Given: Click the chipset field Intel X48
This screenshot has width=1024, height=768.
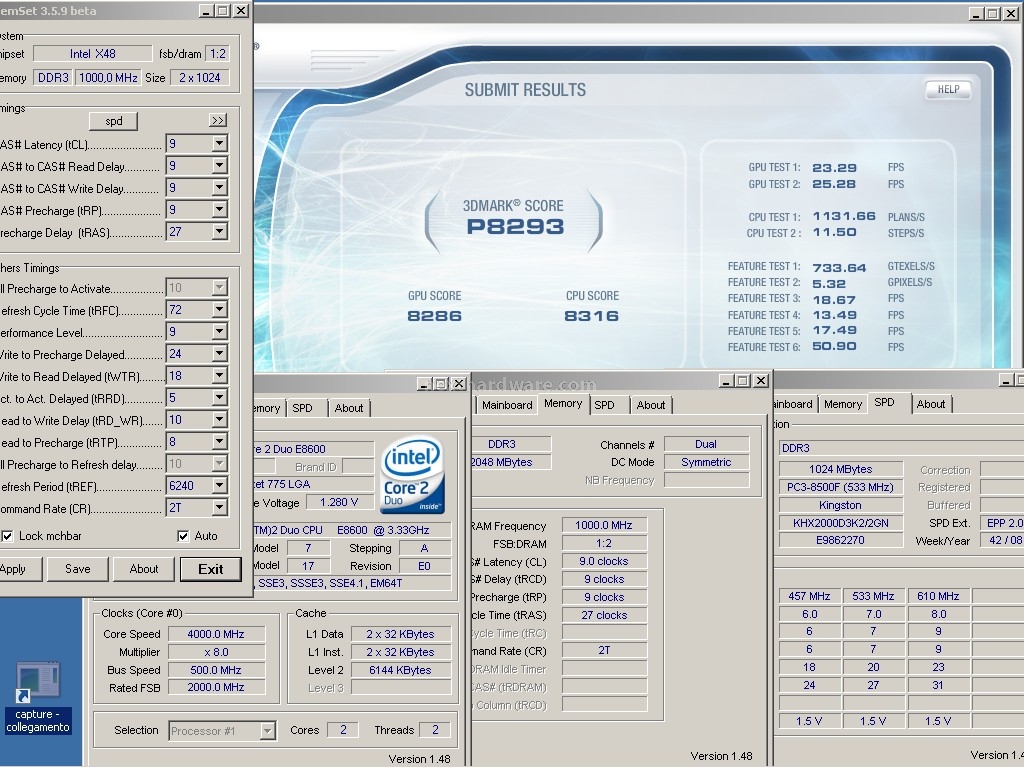Looking at the screenshot, I should [x=92, y=54].
